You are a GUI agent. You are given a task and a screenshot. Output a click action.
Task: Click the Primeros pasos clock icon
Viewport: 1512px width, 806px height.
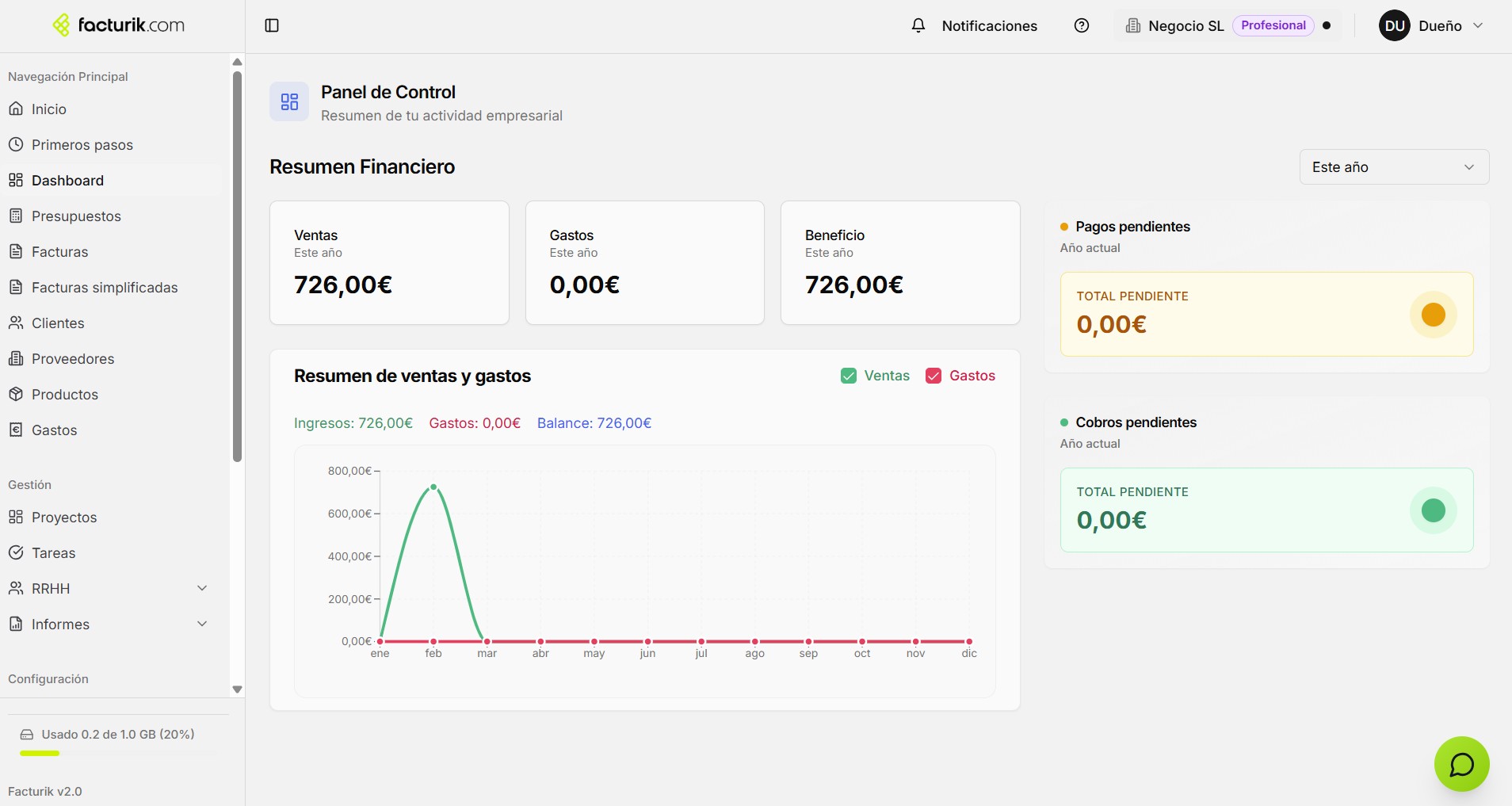pyautogui.click(x=16, y=144)
